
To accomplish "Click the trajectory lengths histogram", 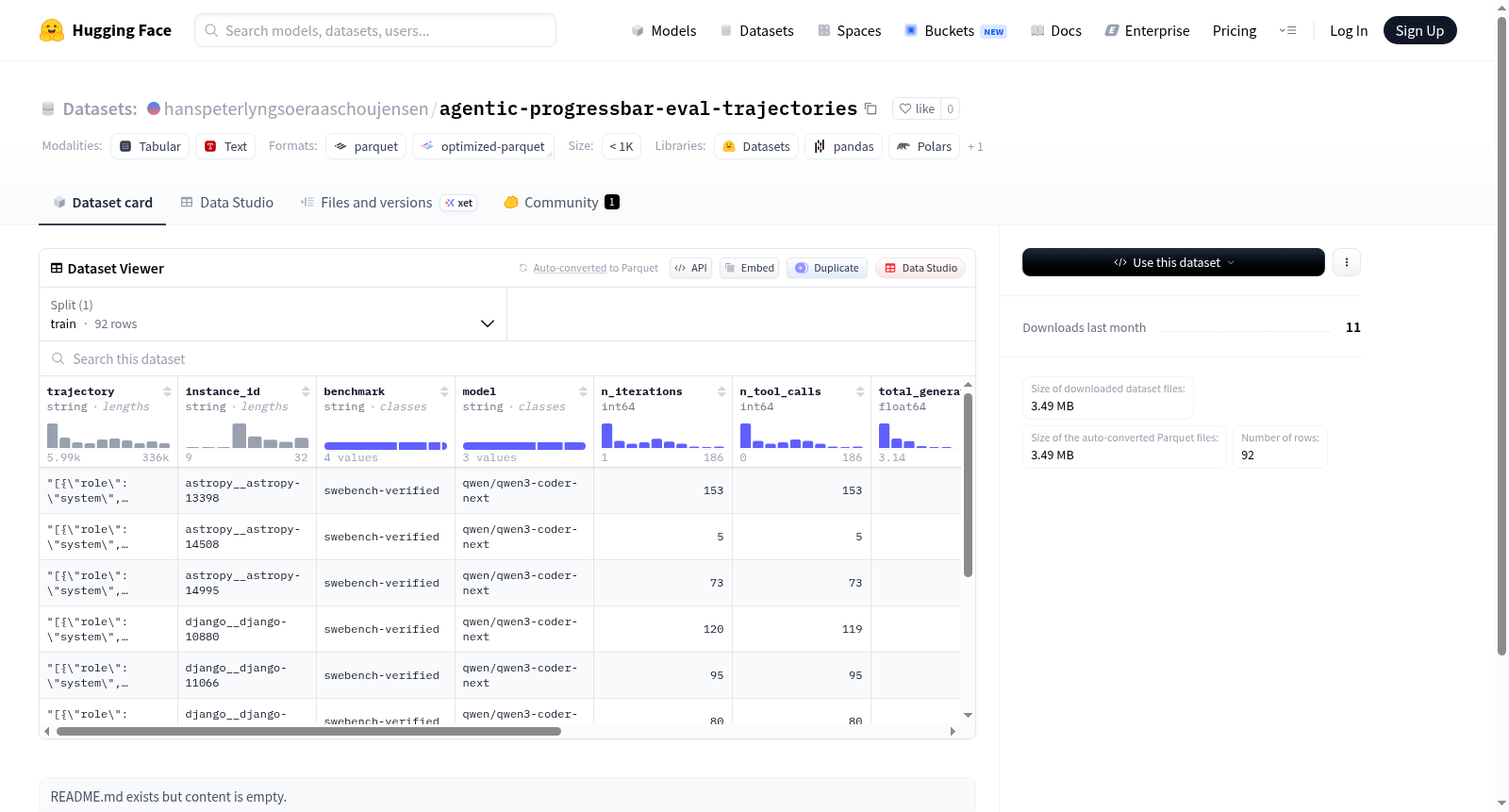I will point(108,436).
